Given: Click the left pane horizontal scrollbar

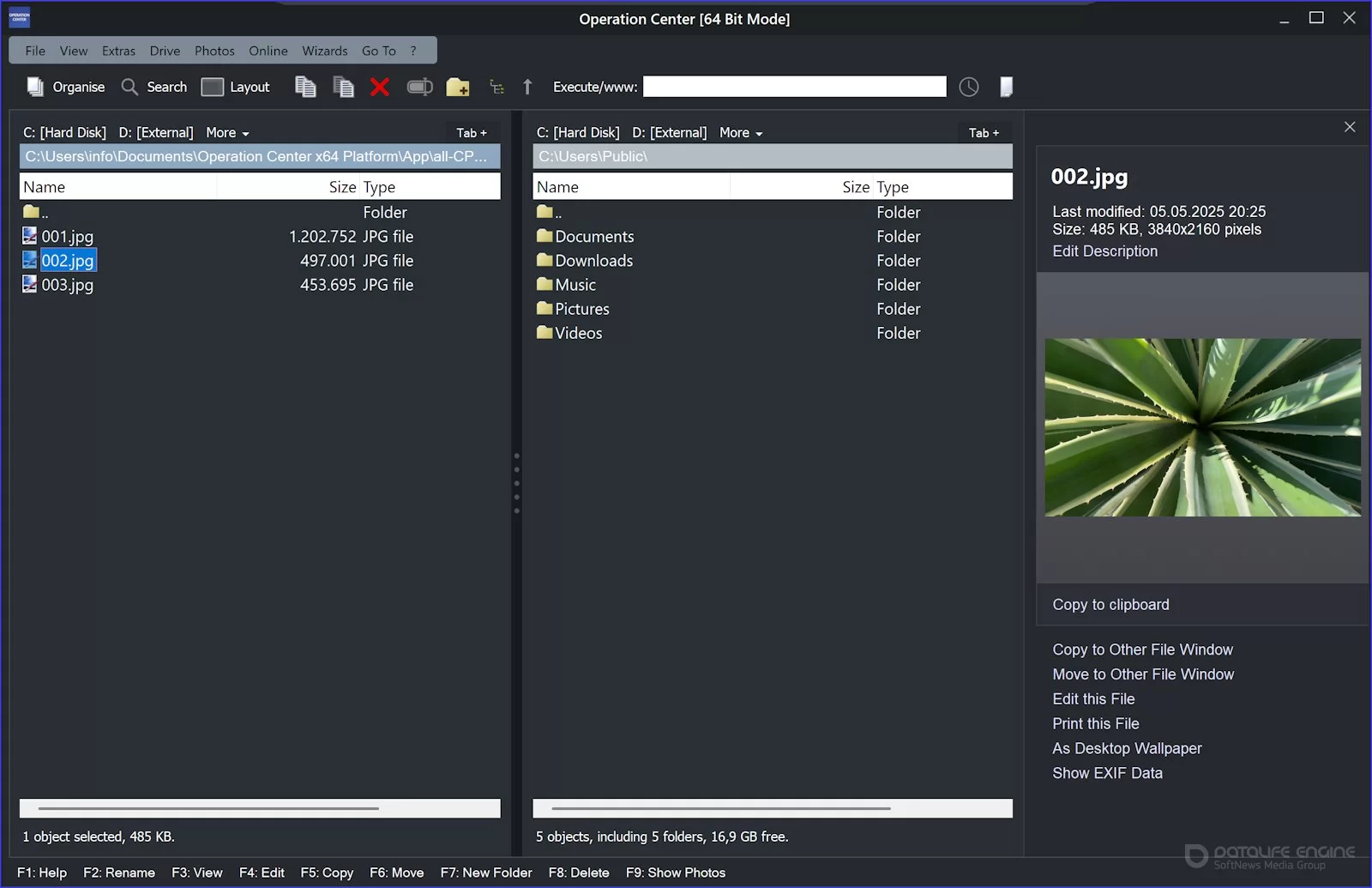Looking at the screenshot, I should point(208,808).
